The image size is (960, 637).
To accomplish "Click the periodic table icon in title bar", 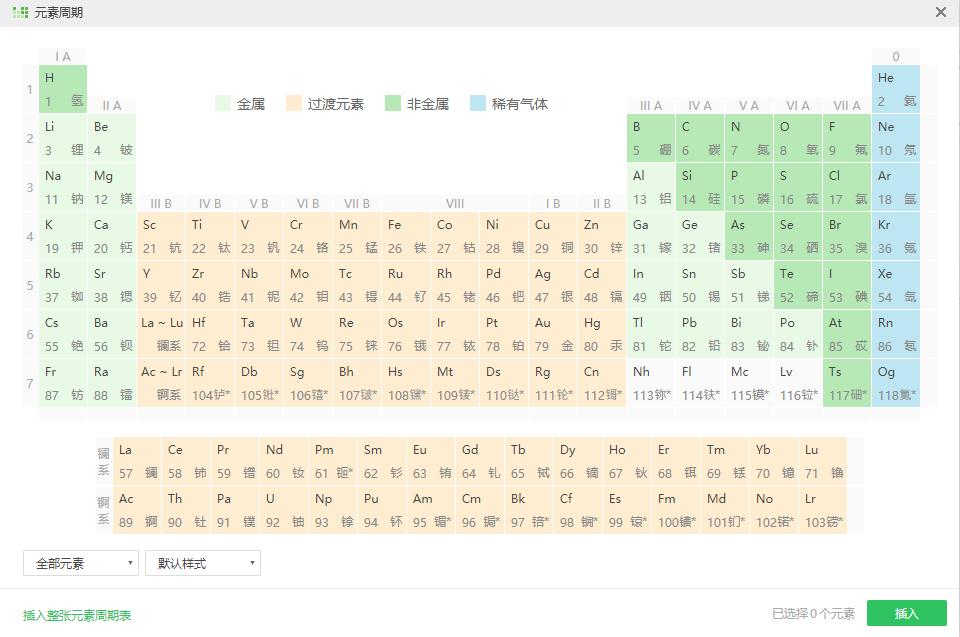I will (20, 13).
